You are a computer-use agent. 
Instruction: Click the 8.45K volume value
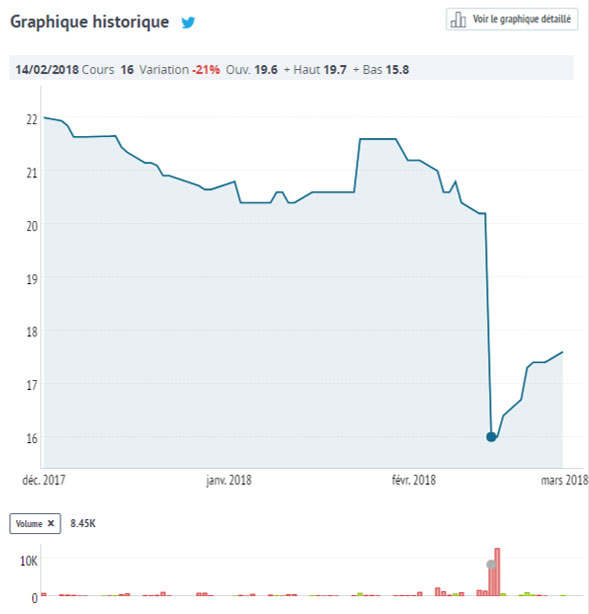point(83,523)
